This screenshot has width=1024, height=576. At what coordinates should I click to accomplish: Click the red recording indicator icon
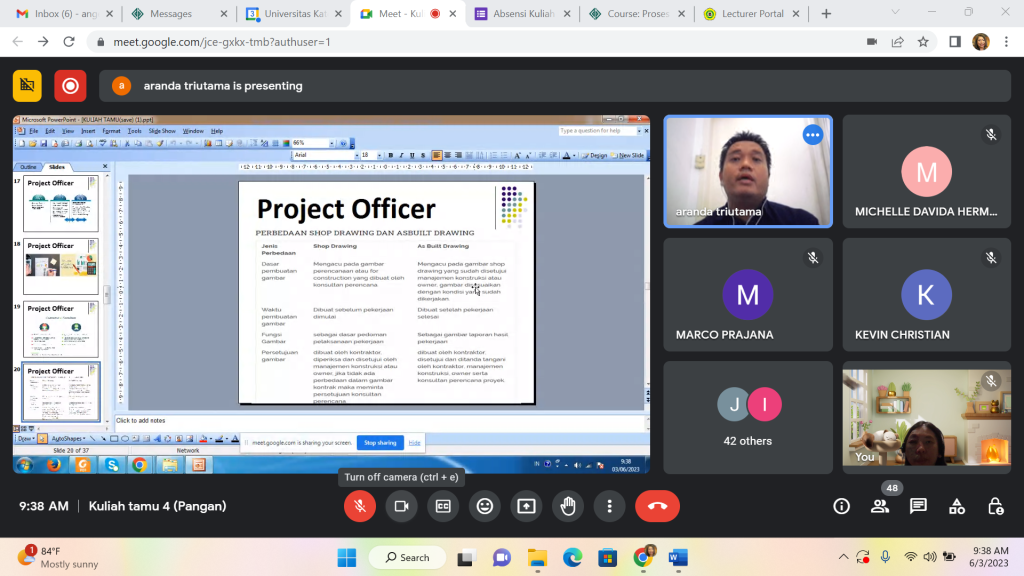(x=70, y=86)
